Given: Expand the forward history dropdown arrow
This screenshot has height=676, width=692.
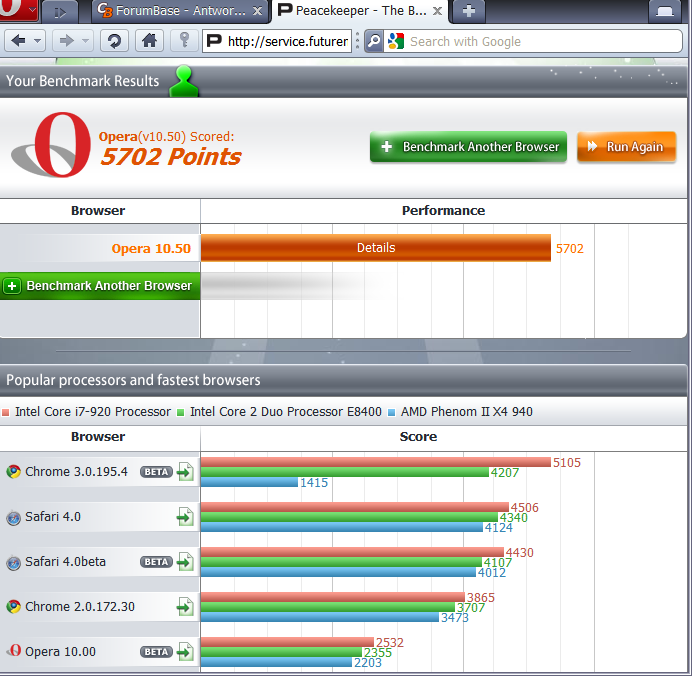Looking at the screenshot, I should coord(86,41).
